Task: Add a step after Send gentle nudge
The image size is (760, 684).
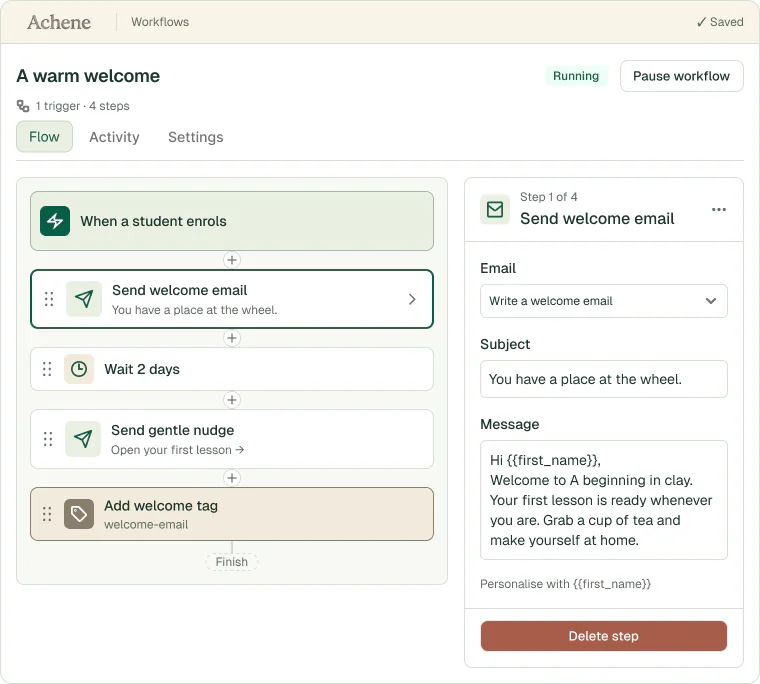Action: click(x=232, y=478)
